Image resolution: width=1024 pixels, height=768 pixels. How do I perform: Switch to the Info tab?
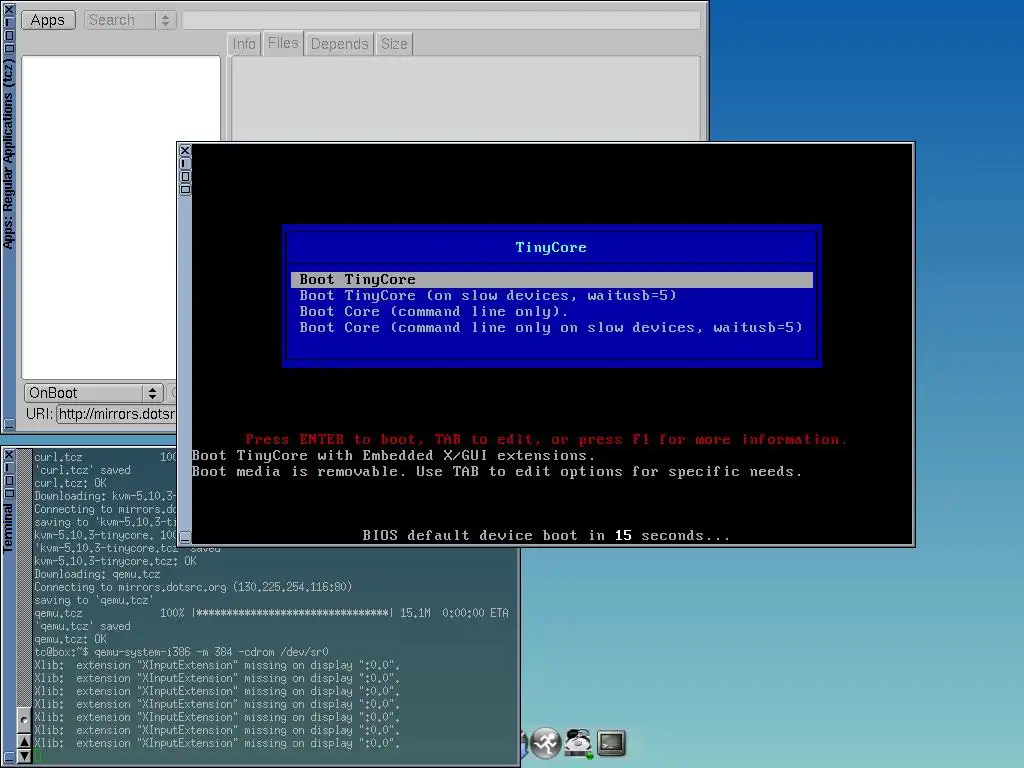[x=244, y=44]
